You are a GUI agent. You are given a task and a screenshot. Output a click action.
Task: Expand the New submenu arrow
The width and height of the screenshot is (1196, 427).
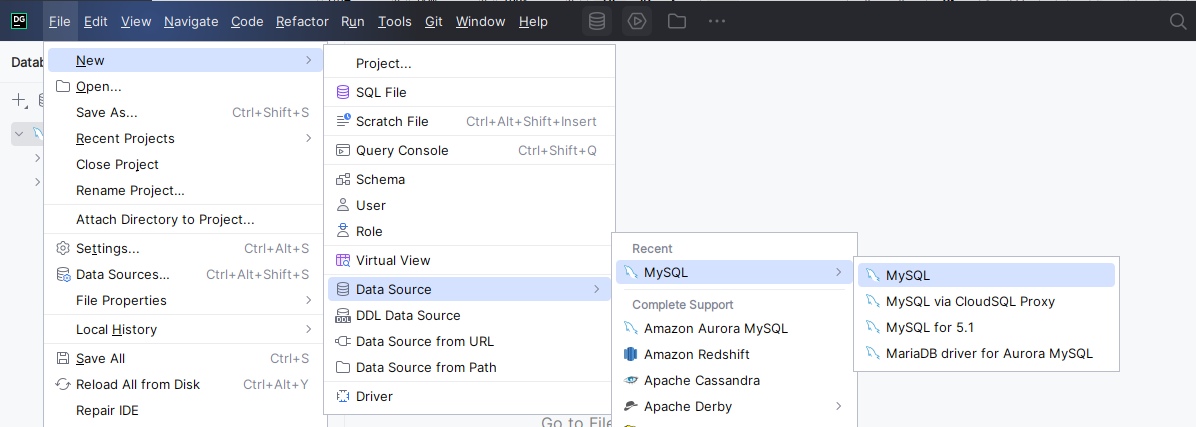pos(308,60)
